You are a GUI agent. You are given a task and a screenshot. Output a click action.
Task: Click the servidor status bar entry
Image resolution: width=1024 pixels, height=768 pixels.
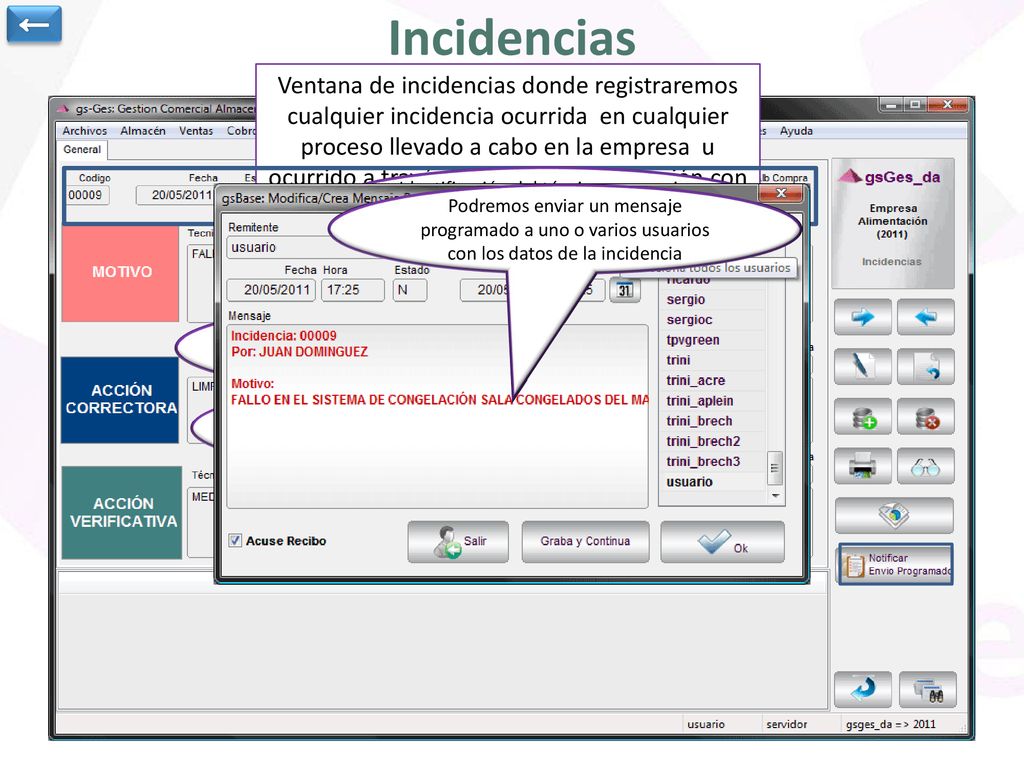coord(786,724)
